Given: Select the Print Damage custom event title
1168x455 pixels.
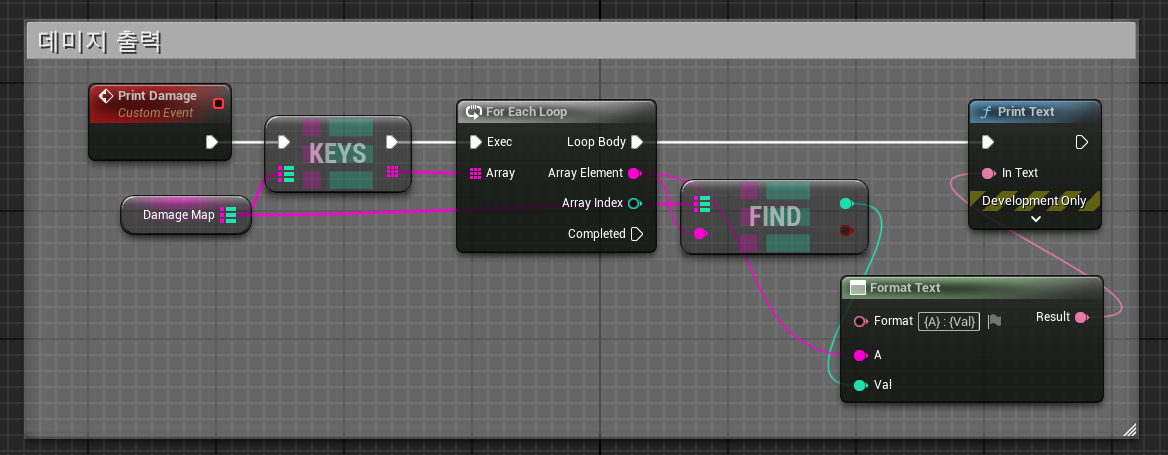Looking at the screenshot, I should (x=157, y=96).
